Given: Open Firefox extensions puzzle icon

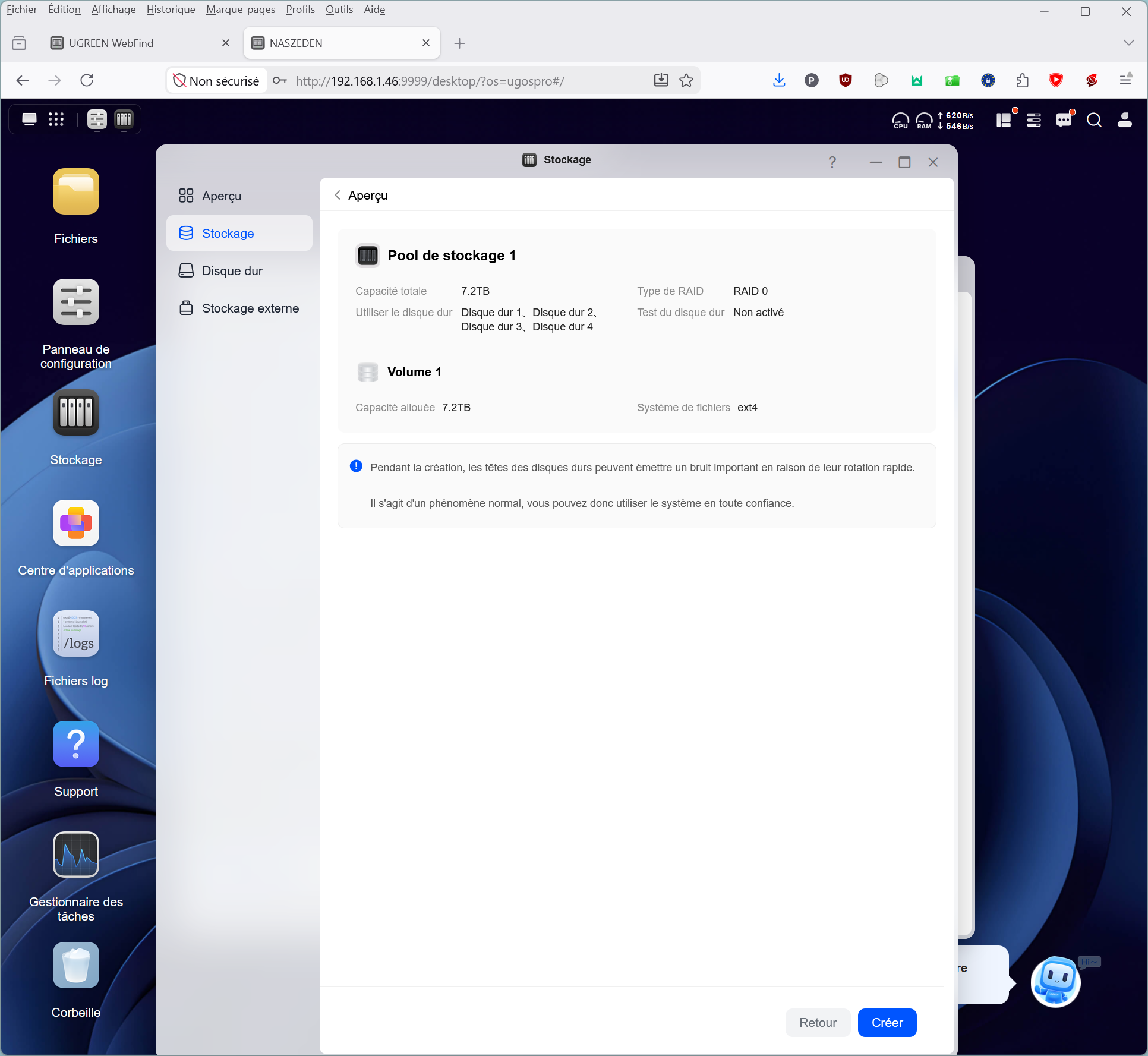Looking at the screenshot, I should click(1022, 80).
